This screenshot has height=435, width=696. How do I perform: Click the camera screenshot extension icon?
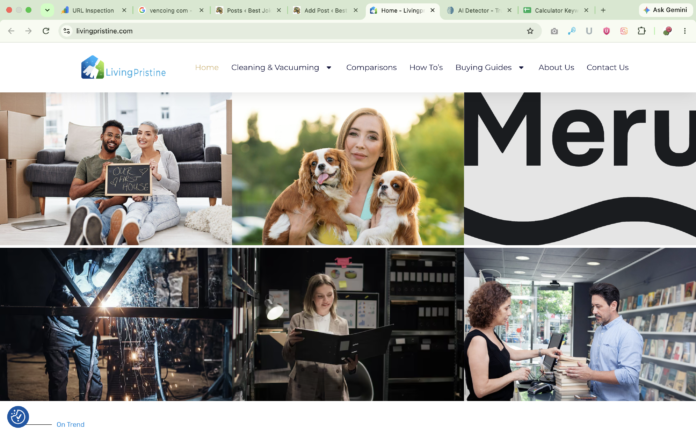pyautogui.click(x=554, y=31)
